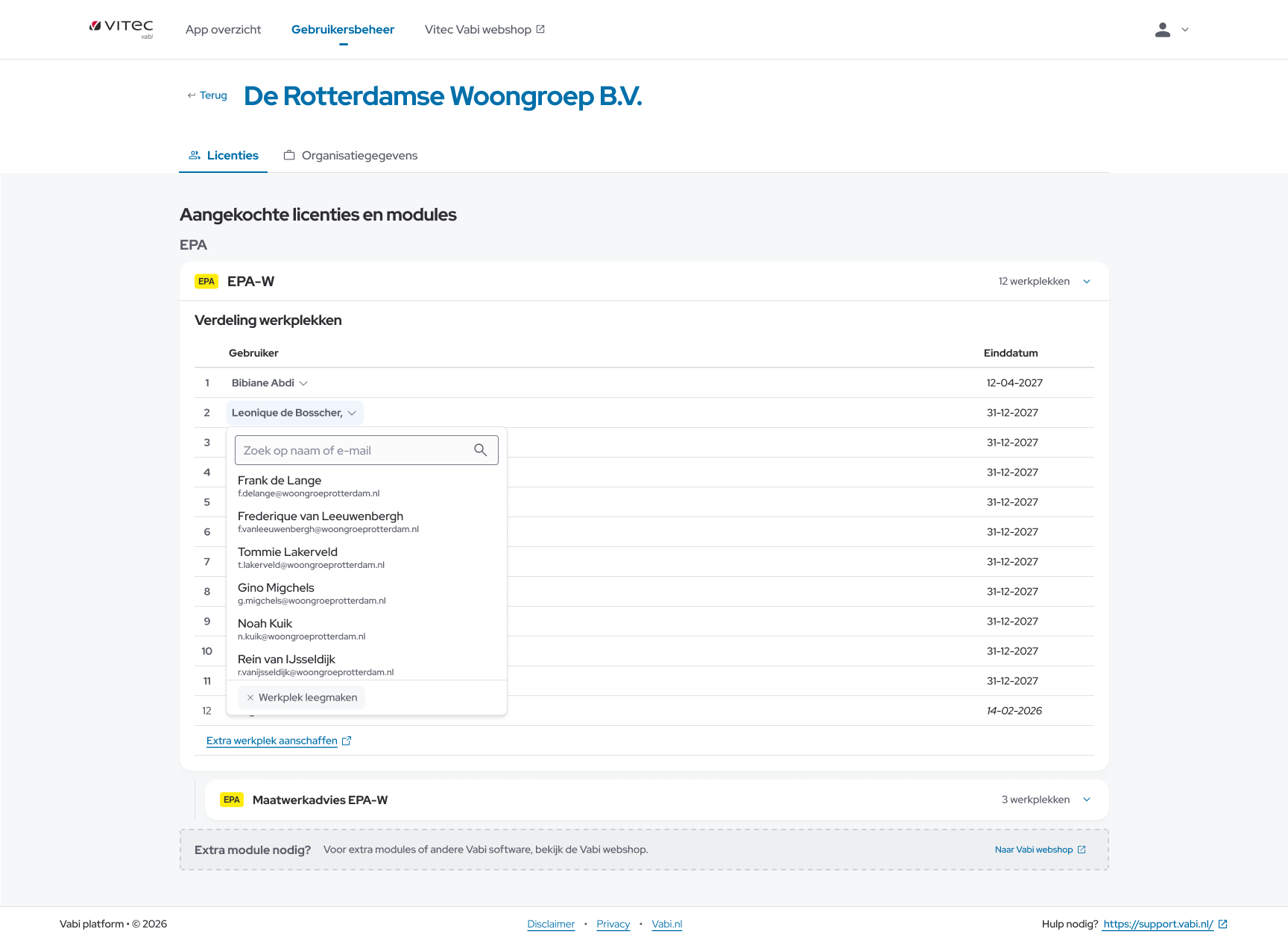Click the EPA badge beside Maatwerkadvies EPA-W
Viewport: 1288px width, 942px height.
[x=232, y=800]
